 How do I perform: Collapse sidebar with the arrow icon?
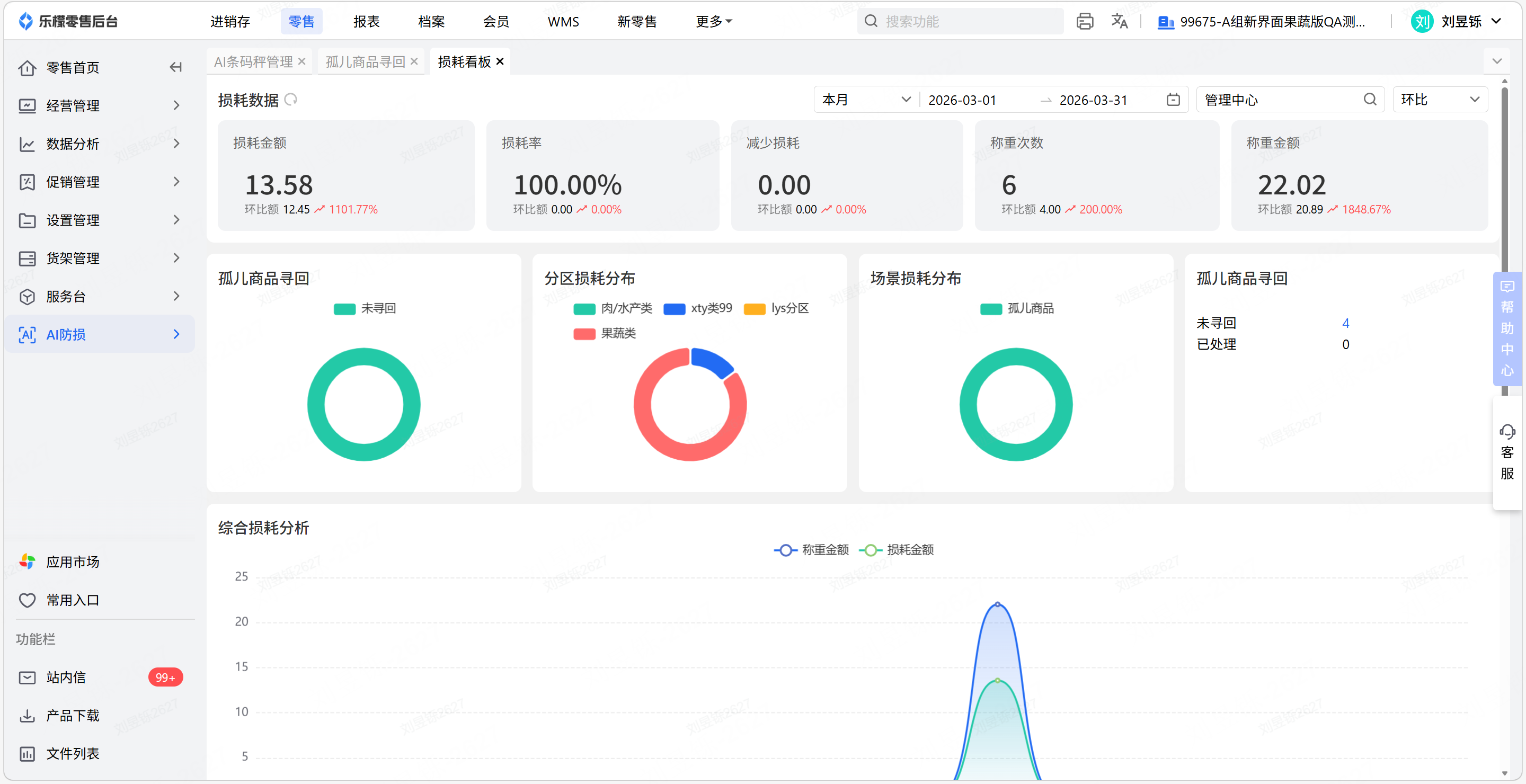[x=175, y=67]
